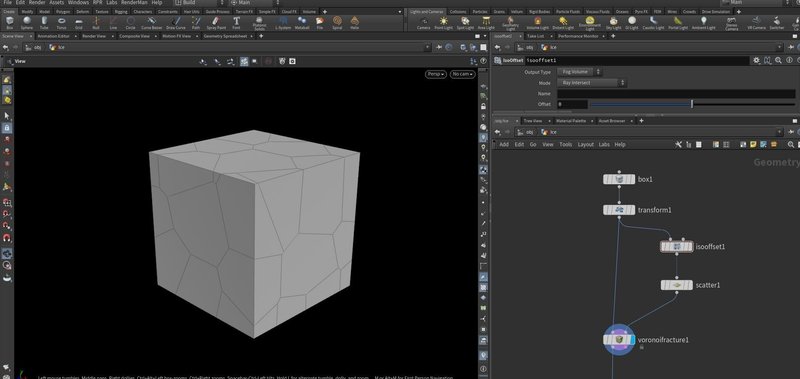Select the Grid shelf tool
This screenshot has width=800, height=379.
79,22
